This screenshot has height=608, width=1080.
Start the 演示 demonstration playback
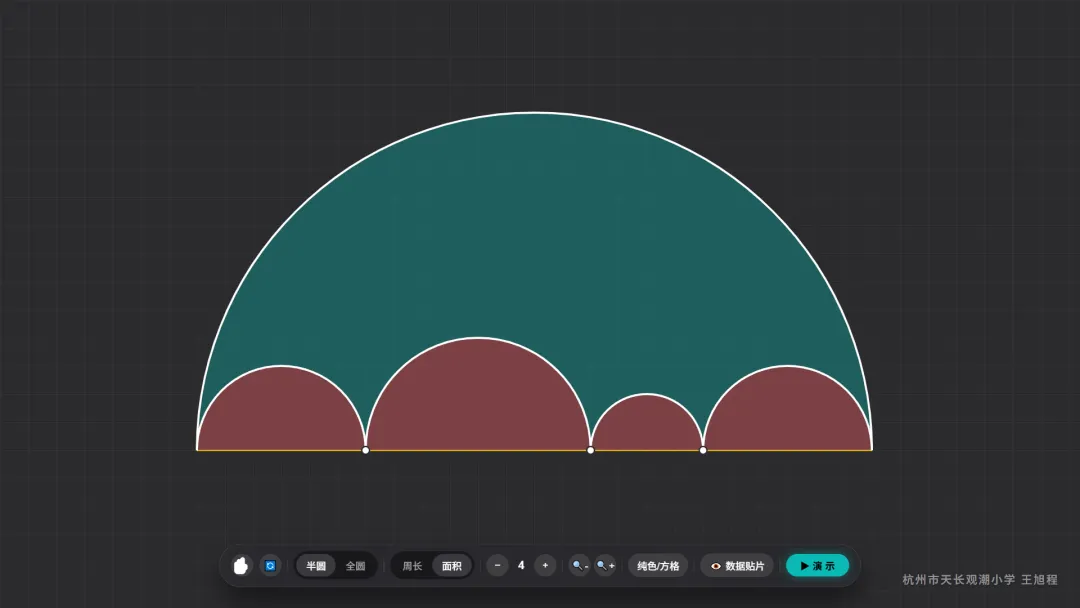(818, 565)
